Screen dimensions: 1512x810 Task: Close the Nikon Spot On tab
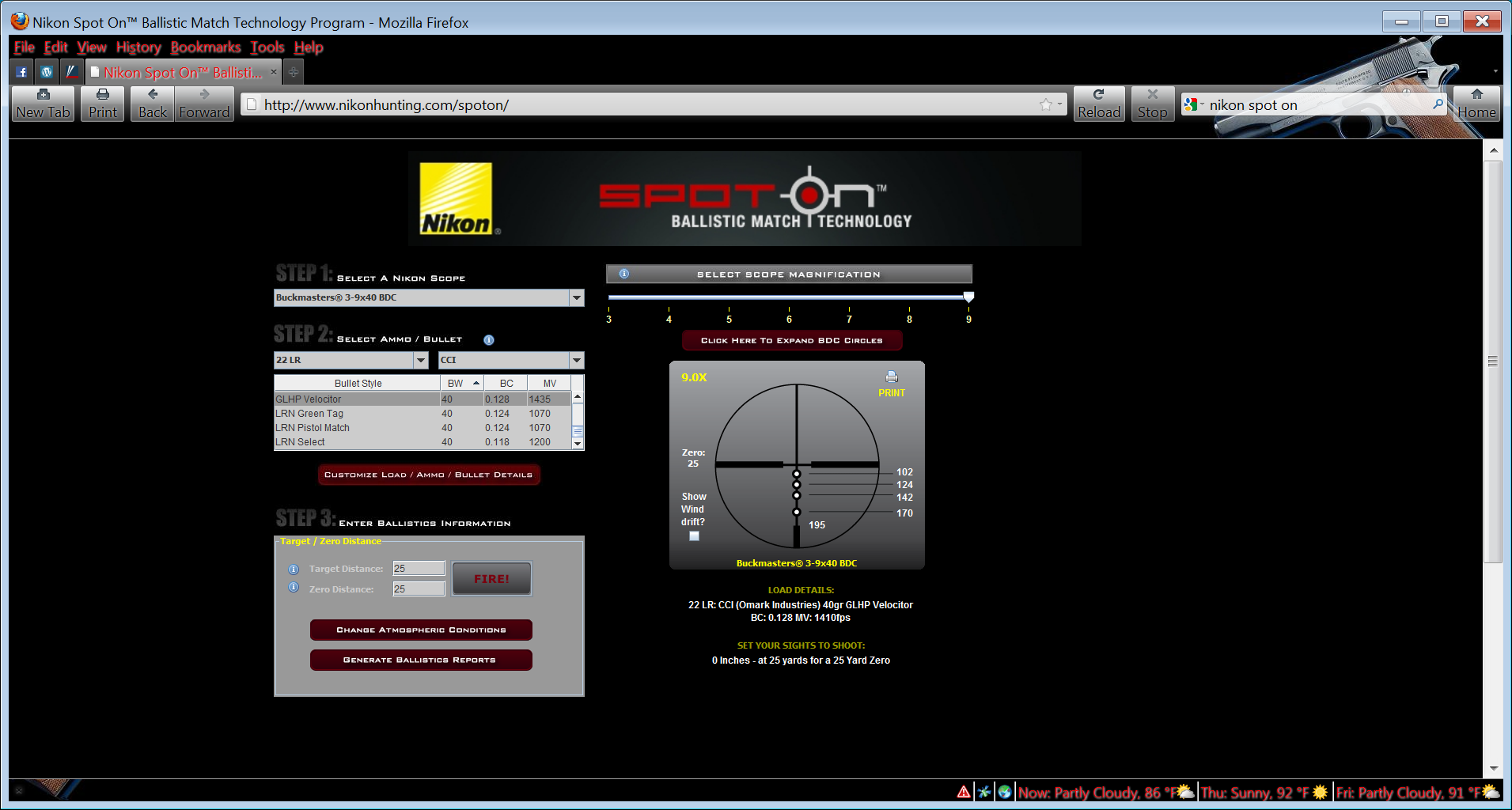tap(274, 72)
